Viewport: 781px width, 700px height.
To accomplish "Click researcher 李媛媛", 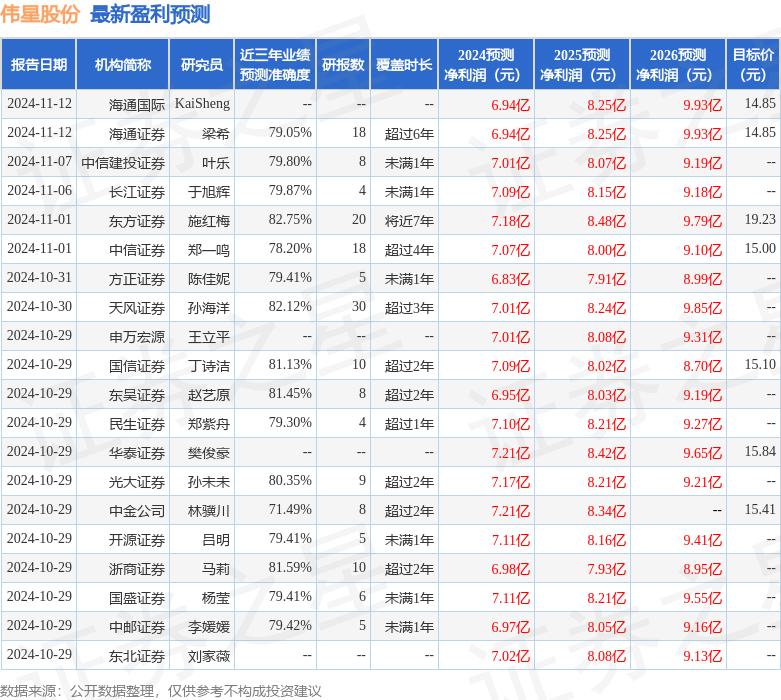I will 209,627.
